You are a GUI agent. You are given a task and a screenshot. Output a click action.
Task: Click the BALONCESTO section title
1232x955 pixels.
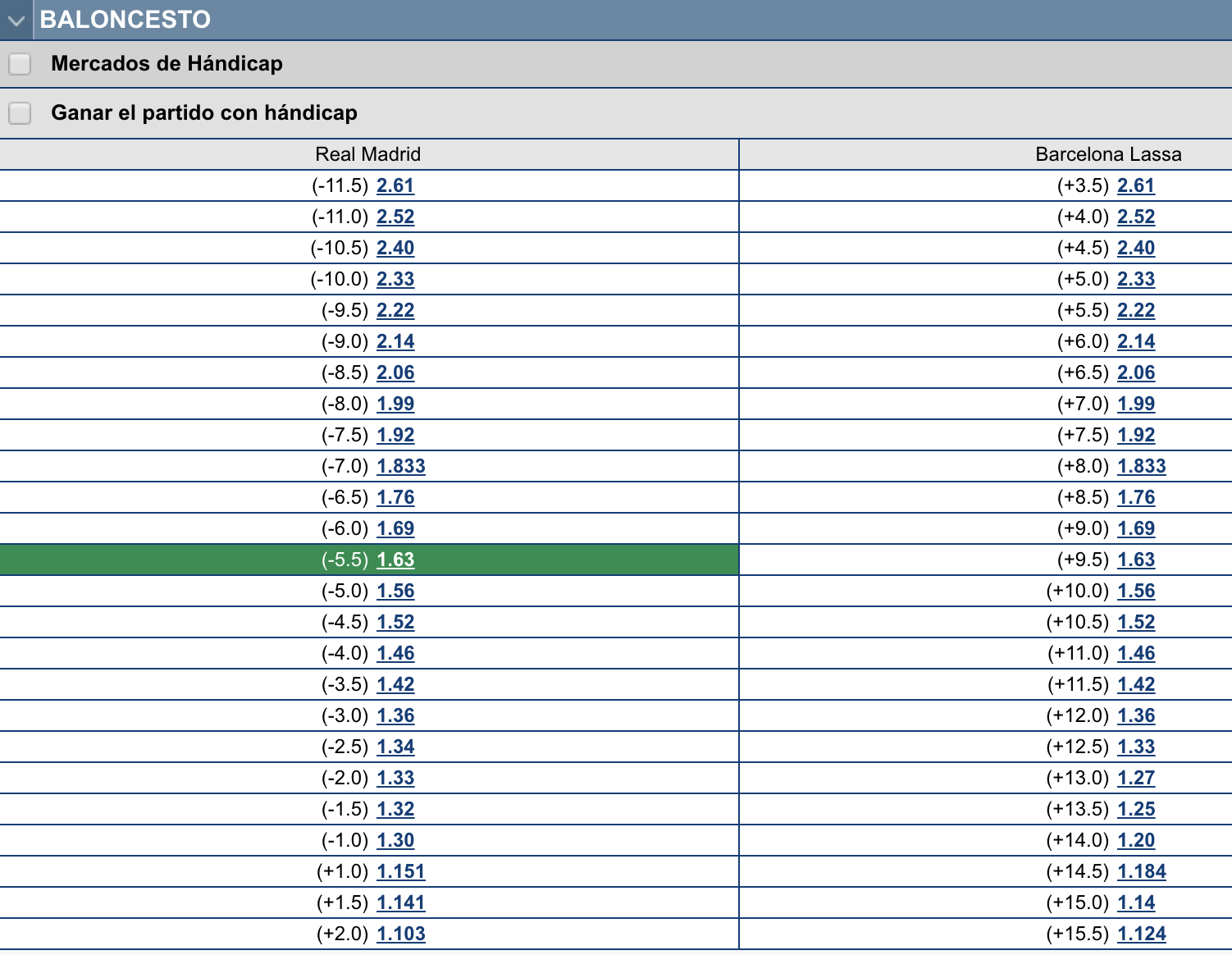coord(125,20)
